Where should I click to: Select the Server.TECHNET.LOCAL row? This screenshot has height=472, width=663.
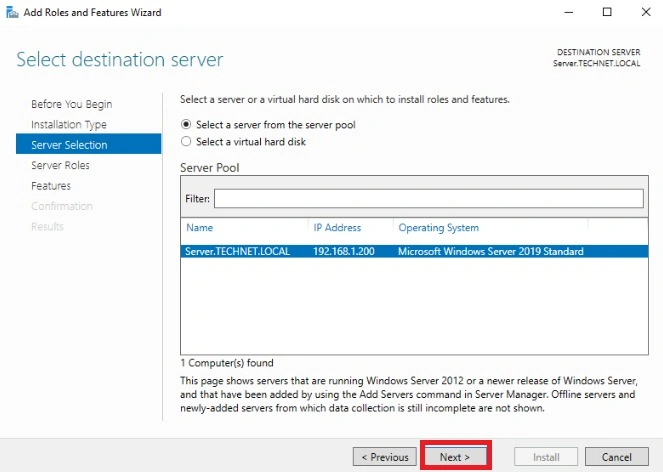click(x=414, y=251)
